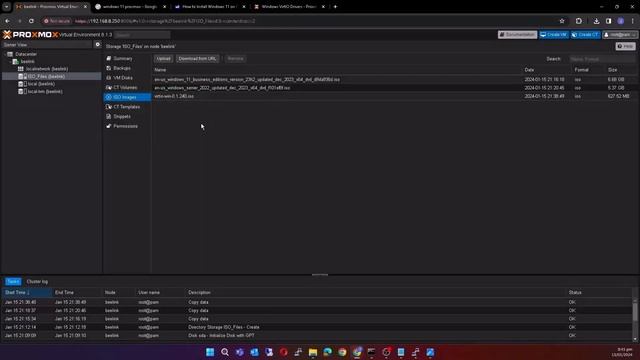Open the browser side panel icon
The height and width of the screenshot is (360, 640).
pyautogui.click(x=609, y=21)
